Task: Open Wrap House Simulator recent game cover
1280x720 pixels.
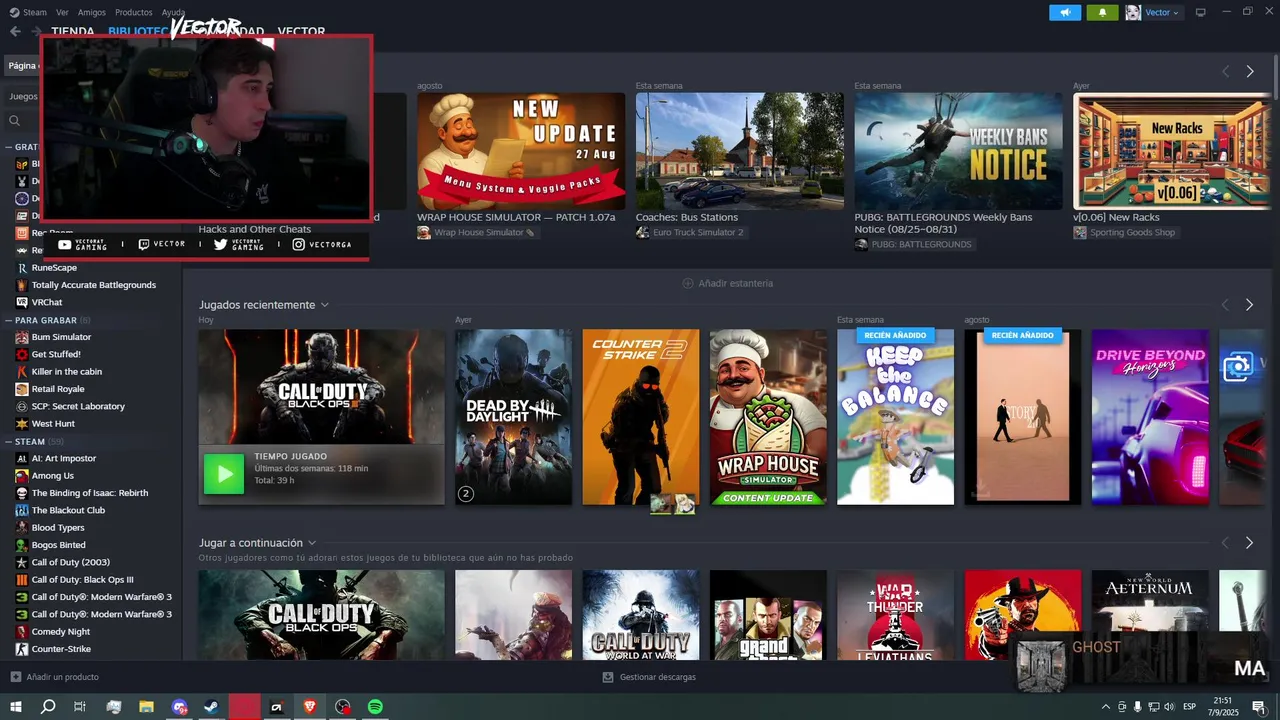Action: pyautogui.click(x=768, y=417)
